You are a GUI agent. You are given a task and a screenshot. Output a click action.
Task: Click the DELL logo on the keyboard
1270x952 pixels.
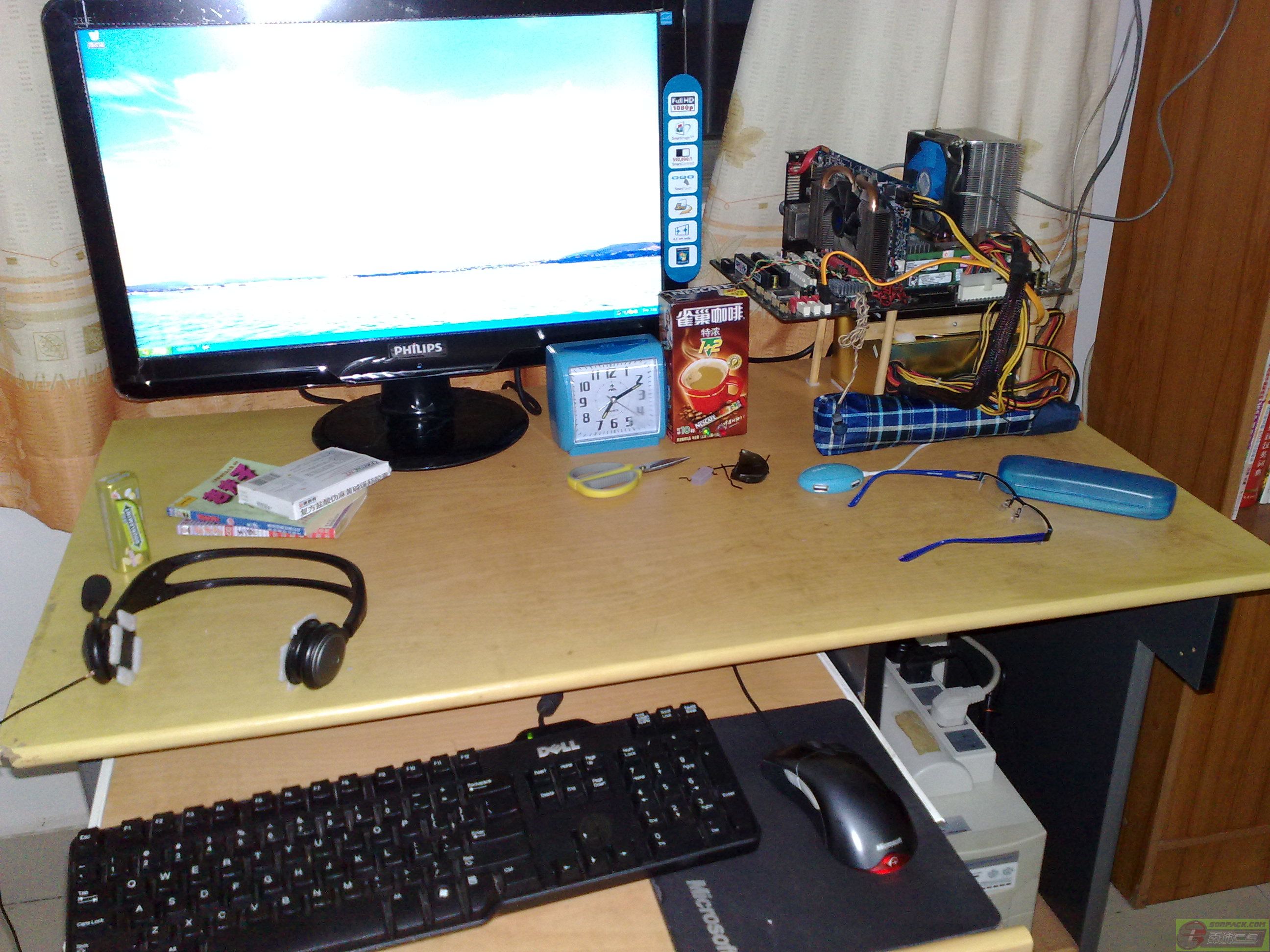click(558, 748)
